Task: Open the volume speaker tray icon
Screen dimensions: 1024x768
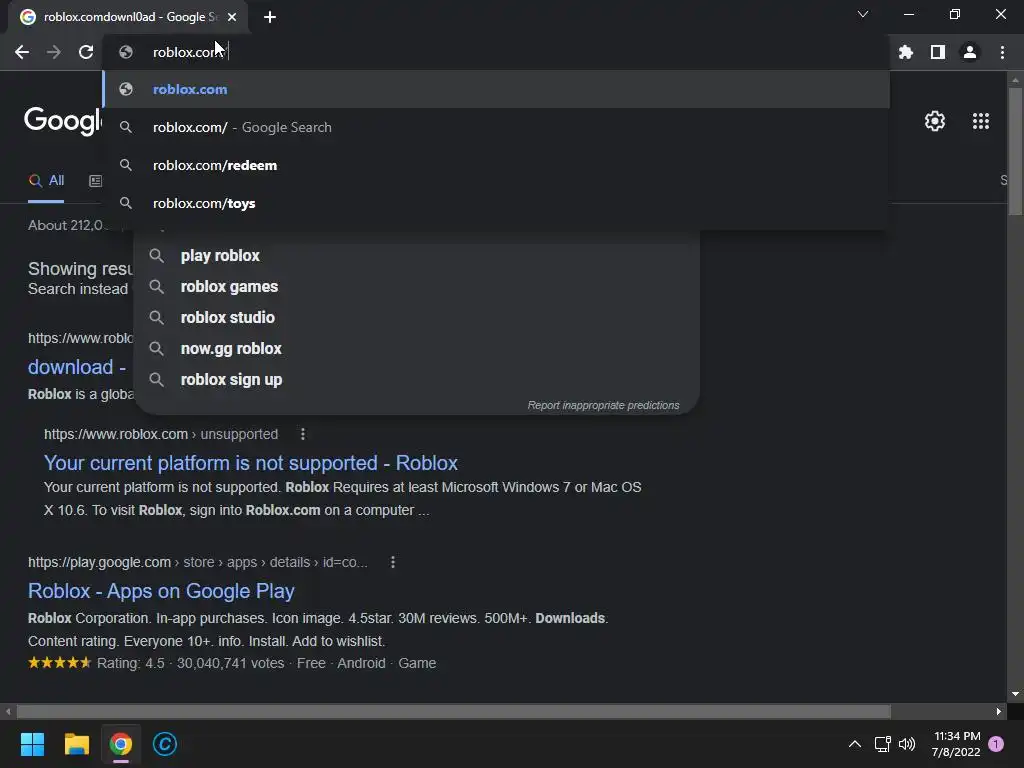Action: [907, 744]
